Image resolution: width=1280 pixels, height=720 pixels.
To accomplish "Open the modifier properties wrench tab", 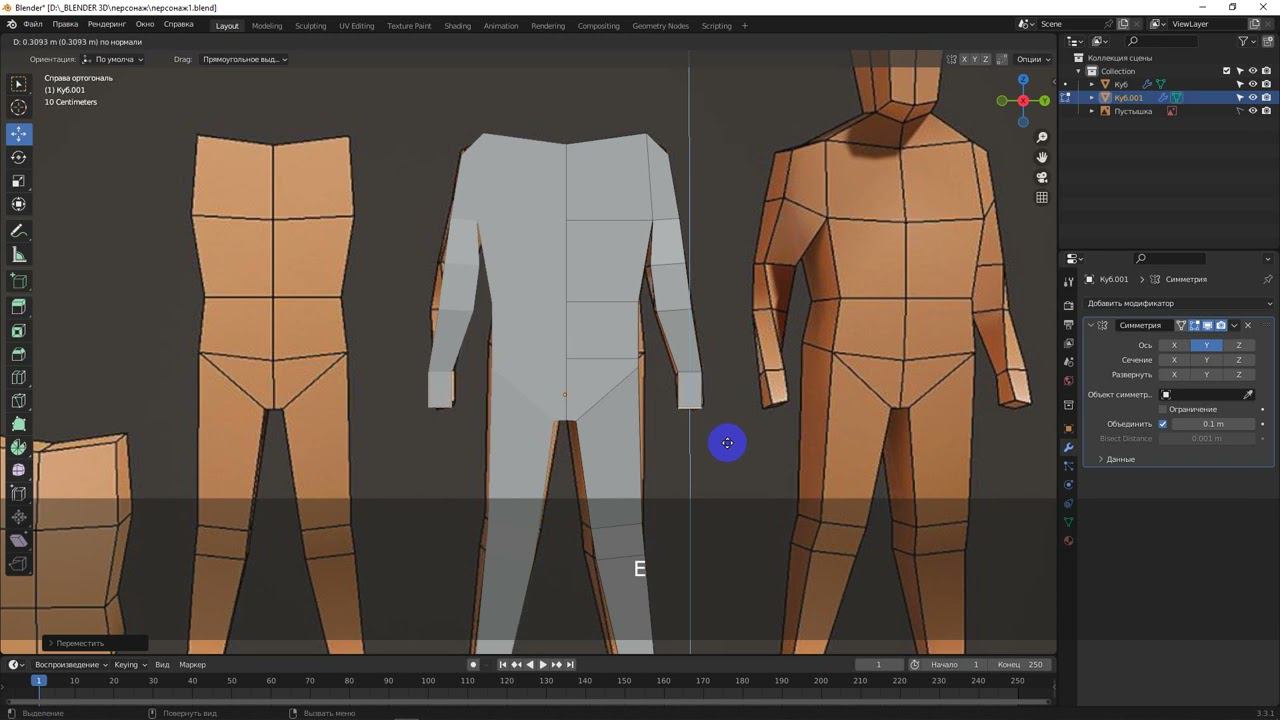I will [1069, 447].
